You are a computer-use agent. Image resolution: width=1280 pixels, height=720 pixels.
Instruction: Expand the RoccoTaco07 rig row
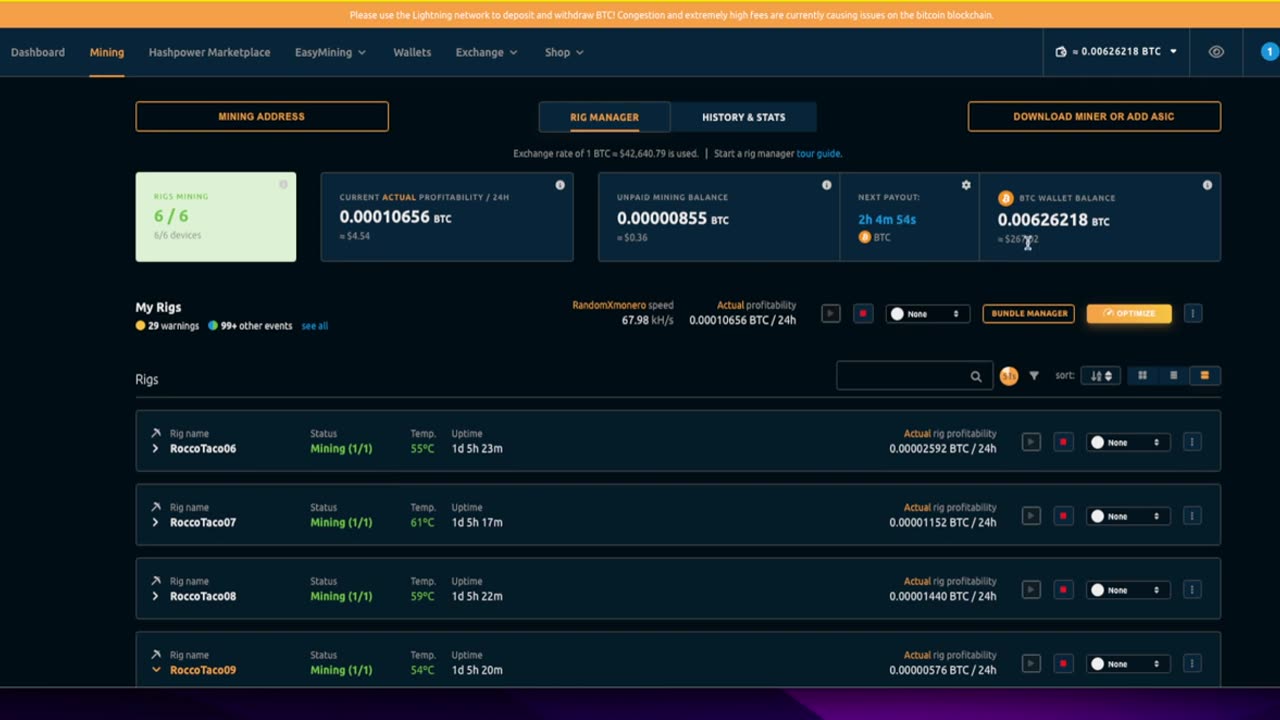point(155,523)
